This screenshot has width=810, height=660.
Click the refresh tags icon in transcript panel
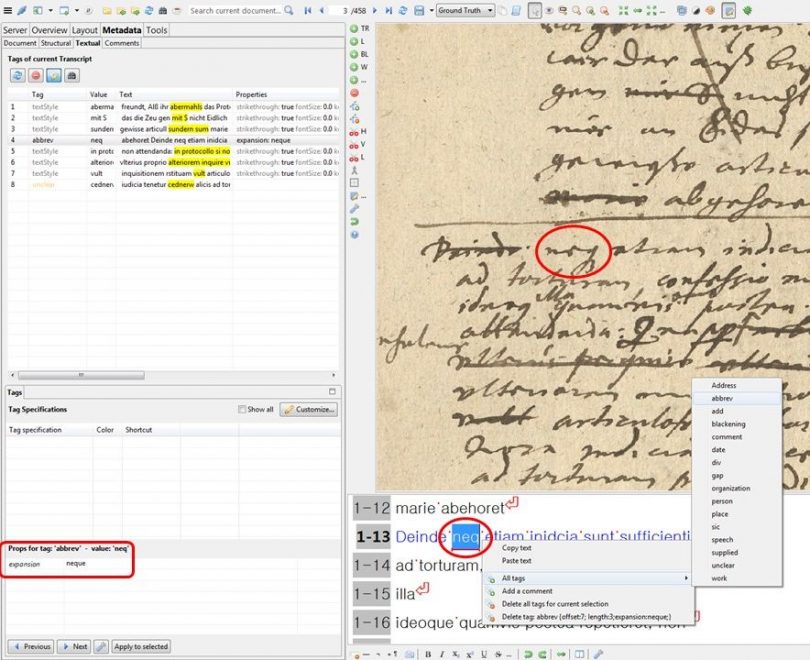17,75
